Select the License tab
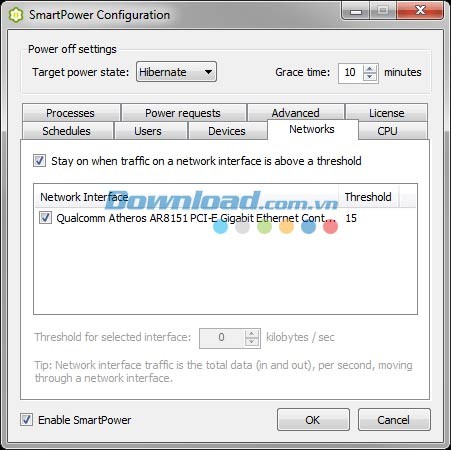The height and width of the screenshot is (450, 451). (x=386, y=113)
